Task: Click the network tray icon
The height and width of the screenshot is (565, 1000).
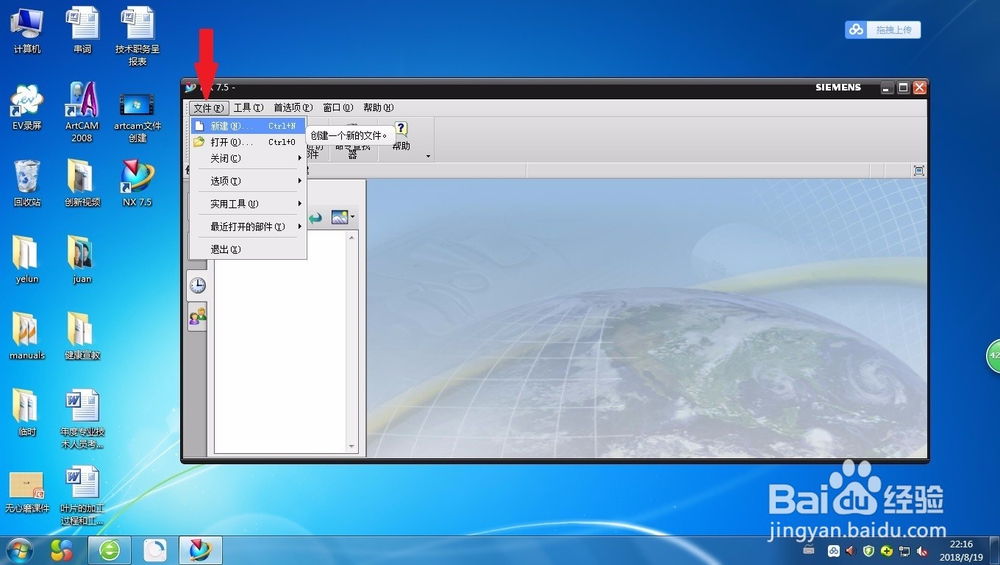Action: [904, 551]
